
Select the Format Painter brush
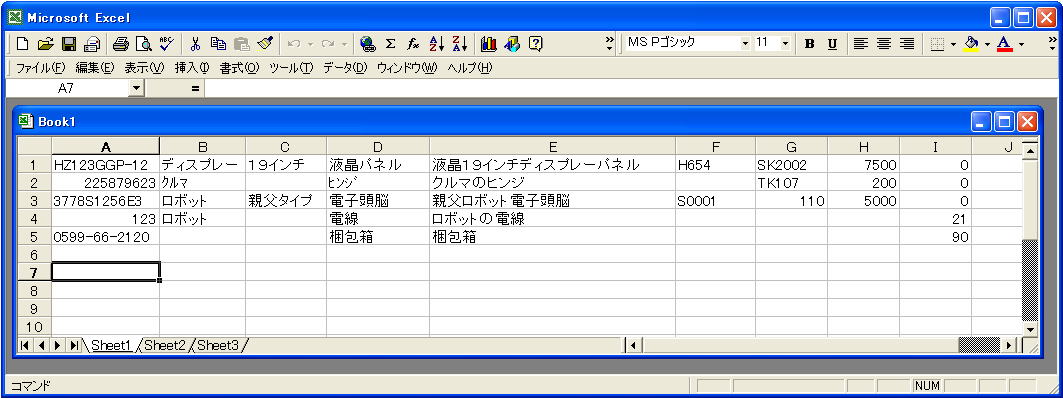(265, 44)
